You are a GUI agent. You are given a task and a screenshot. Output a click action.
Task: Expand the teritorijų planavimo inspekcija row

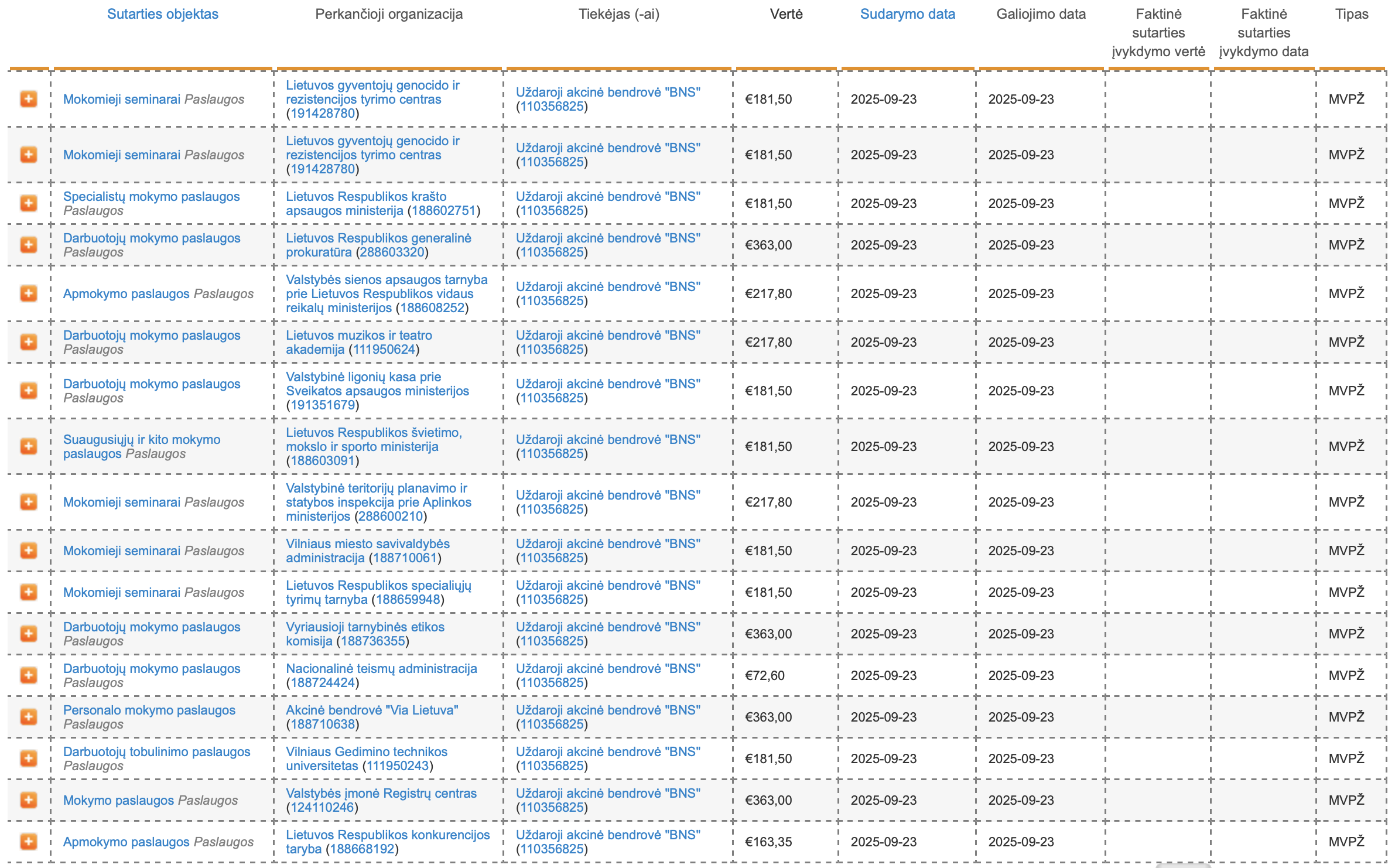28,502
